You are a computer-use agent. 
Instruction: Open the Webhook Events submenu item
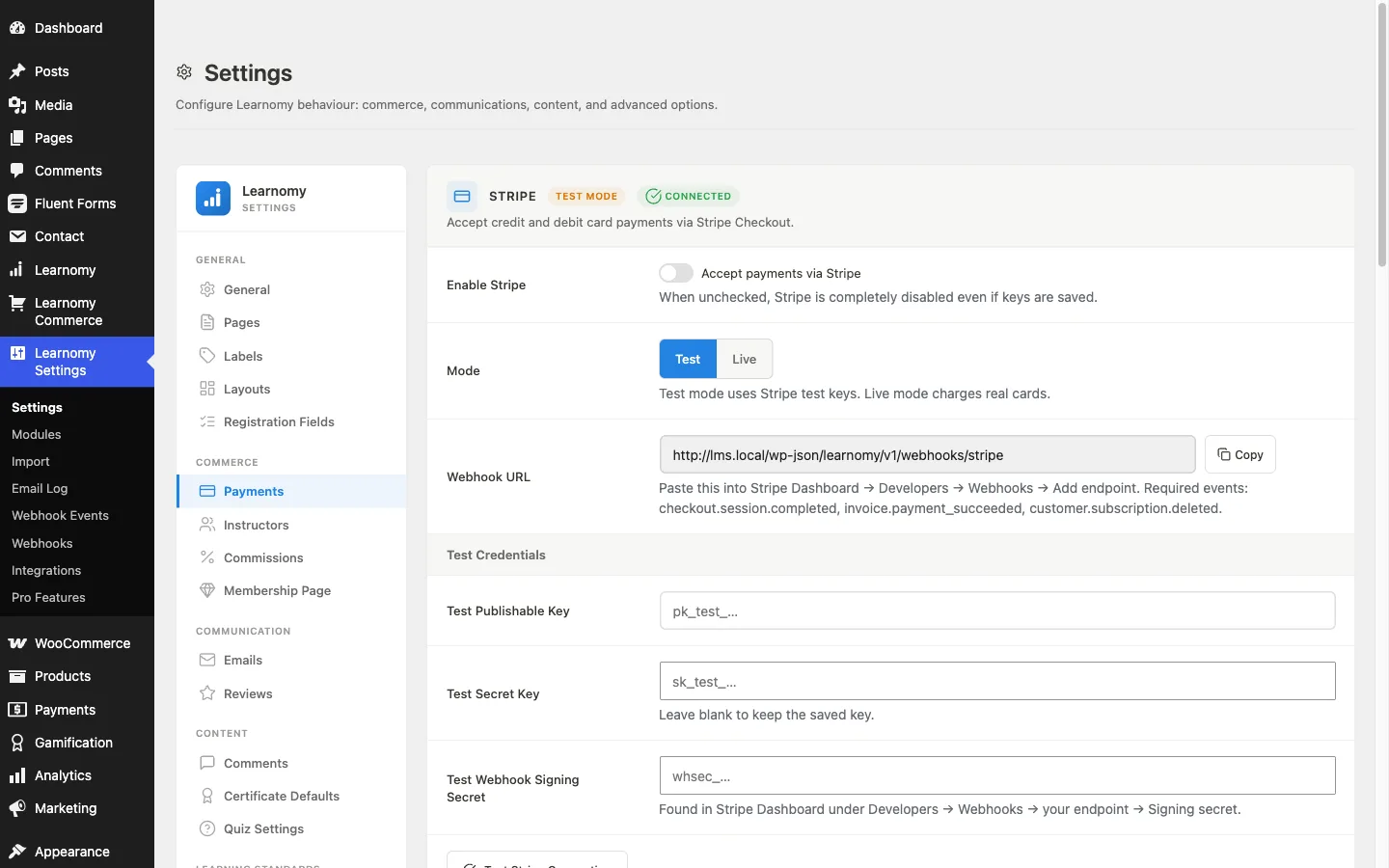pos(60,516)
